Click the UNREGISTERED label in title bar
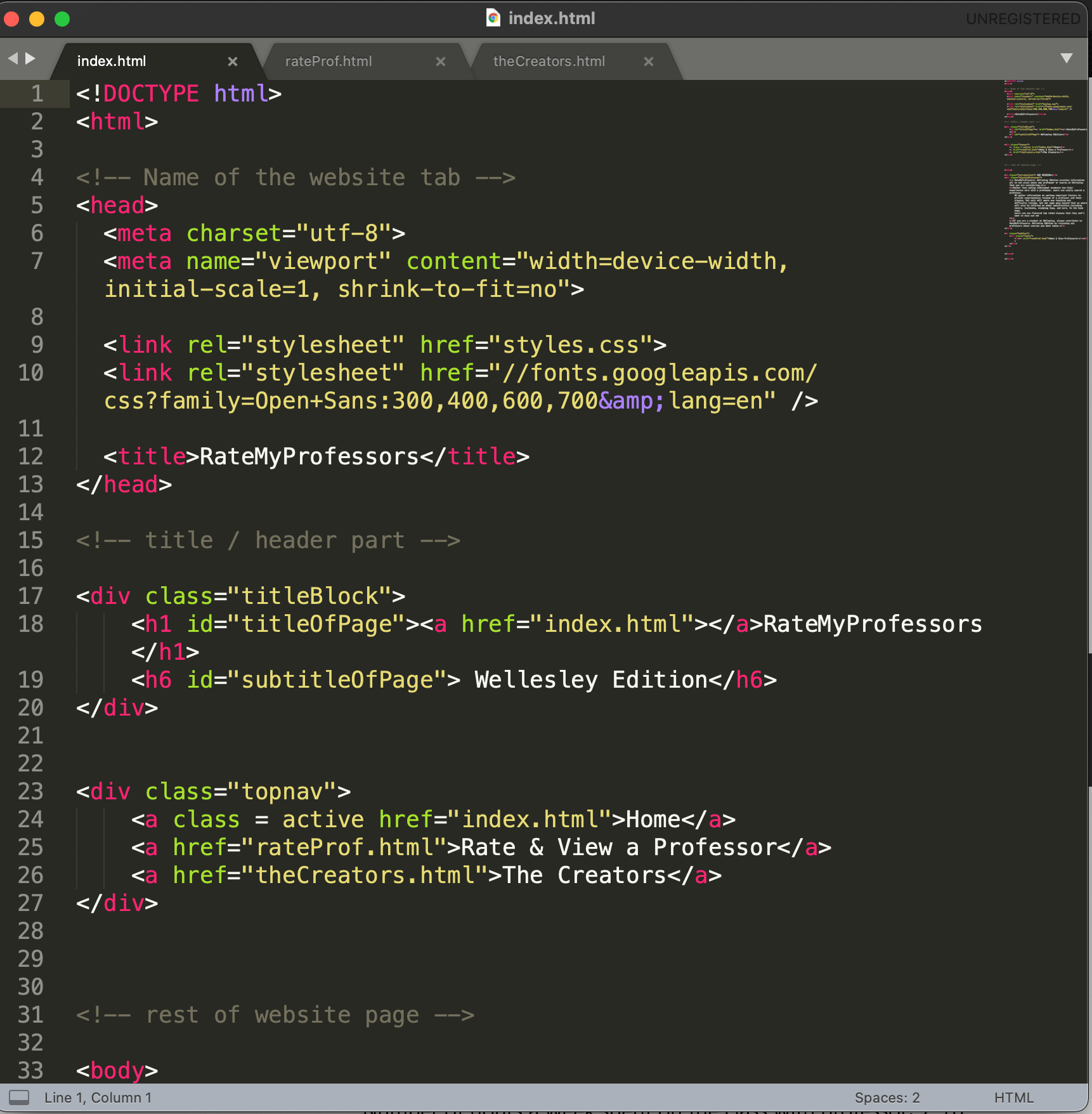Viewport: 1092px width, 1114px height. [1023, 19]
